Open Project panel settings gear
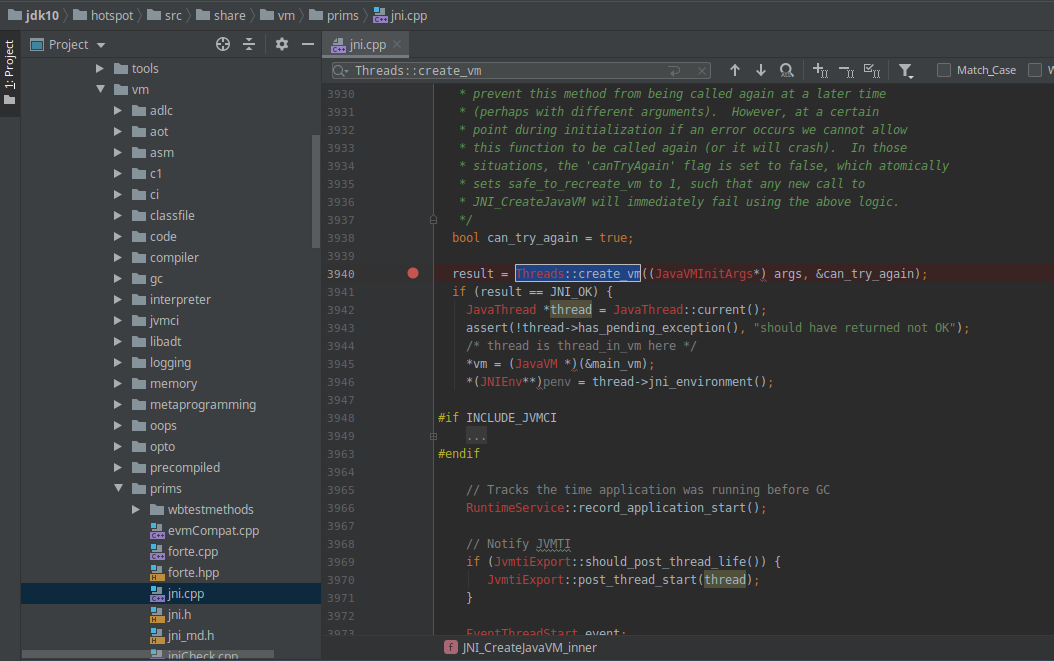This screenshot has height=661, width=1054. pyautogui.click(x=282, y=44)
